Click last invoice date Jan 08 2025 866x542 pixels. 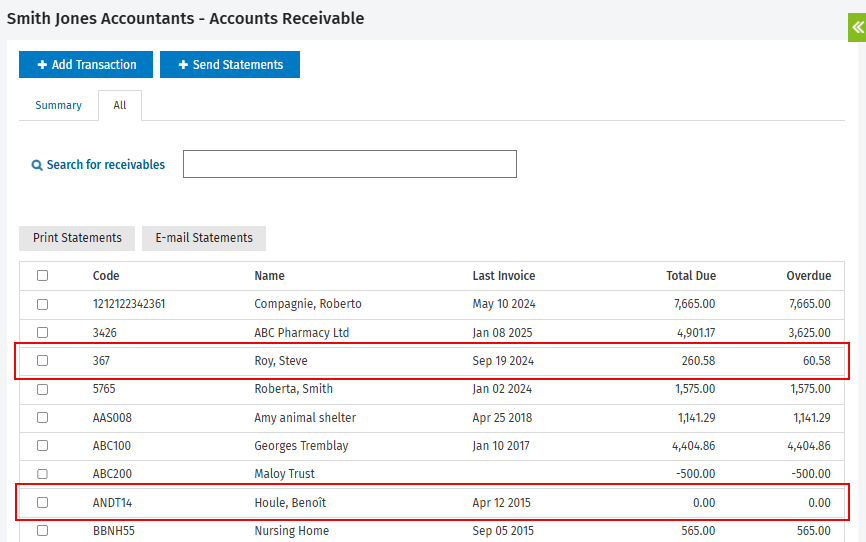click(502, 333)
